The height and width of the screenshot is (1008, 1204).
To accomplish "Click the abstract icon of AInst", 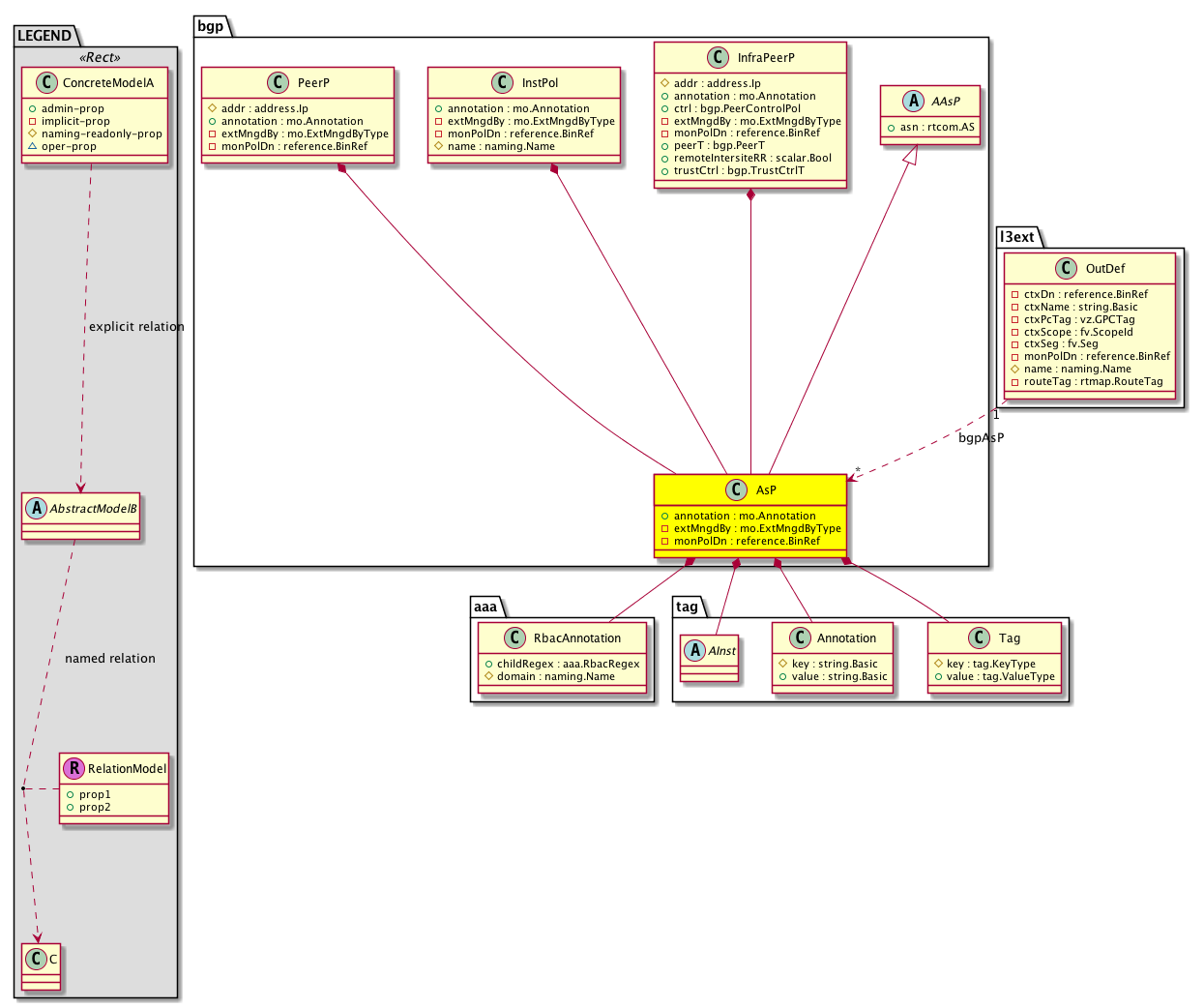I will point(694,651).
